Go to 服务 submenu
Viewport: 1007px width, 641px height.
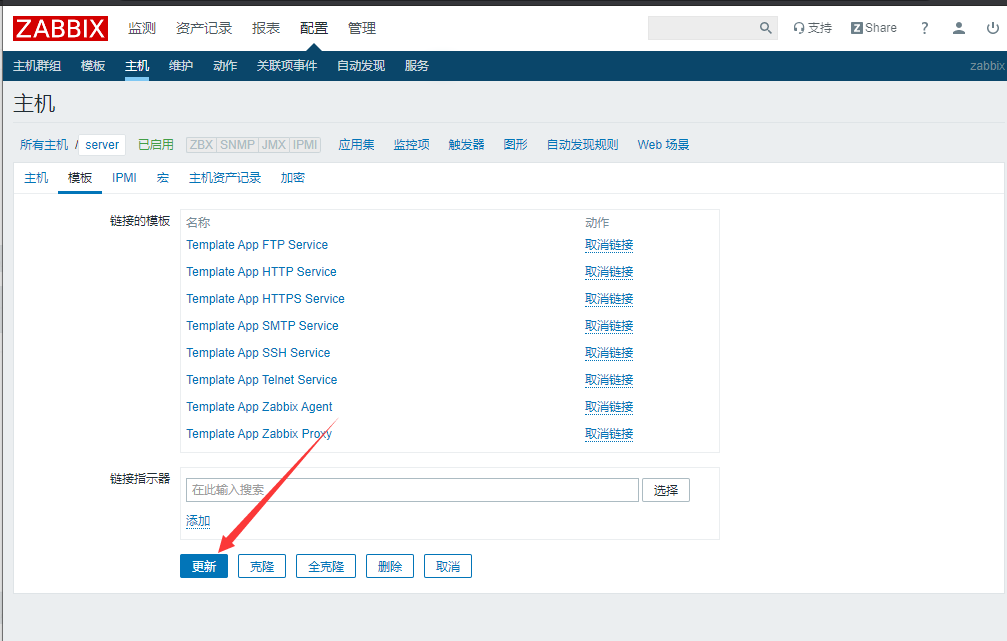coord(417,66)
